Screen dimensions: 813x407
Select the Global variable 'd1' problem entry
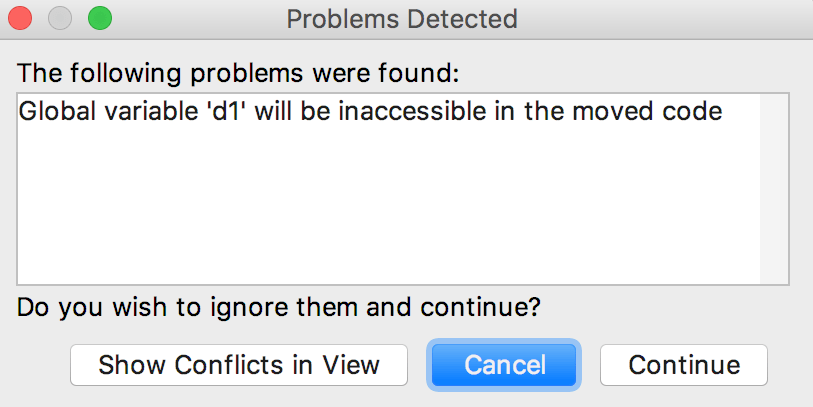pos(369,111)
